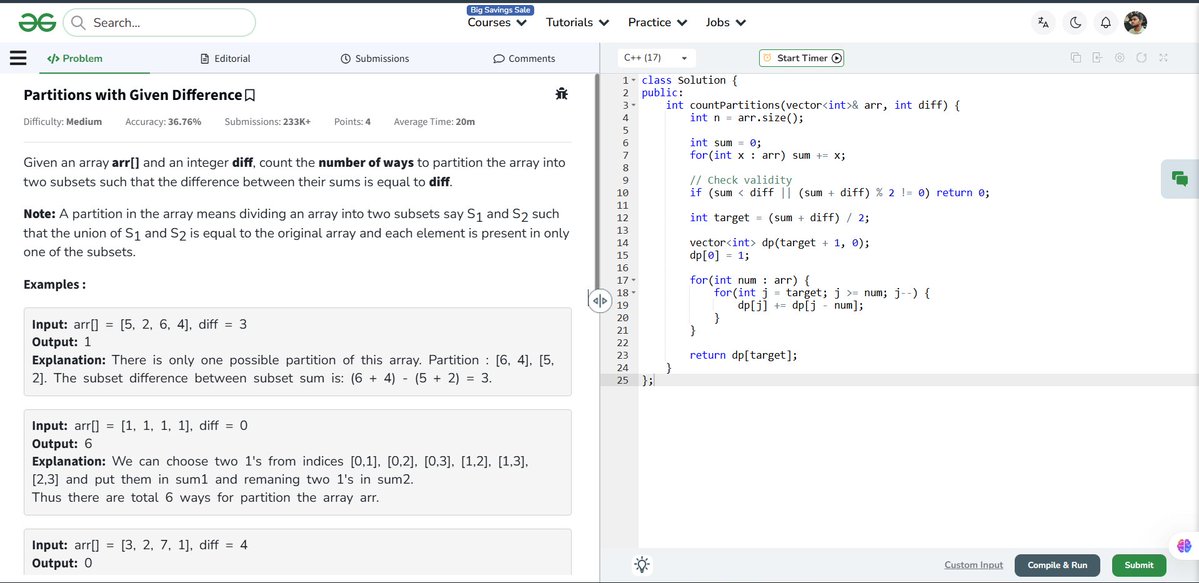Click the 'Accuracy: 36.76%' stat
1199x583 pixels.
click(163, 122)
